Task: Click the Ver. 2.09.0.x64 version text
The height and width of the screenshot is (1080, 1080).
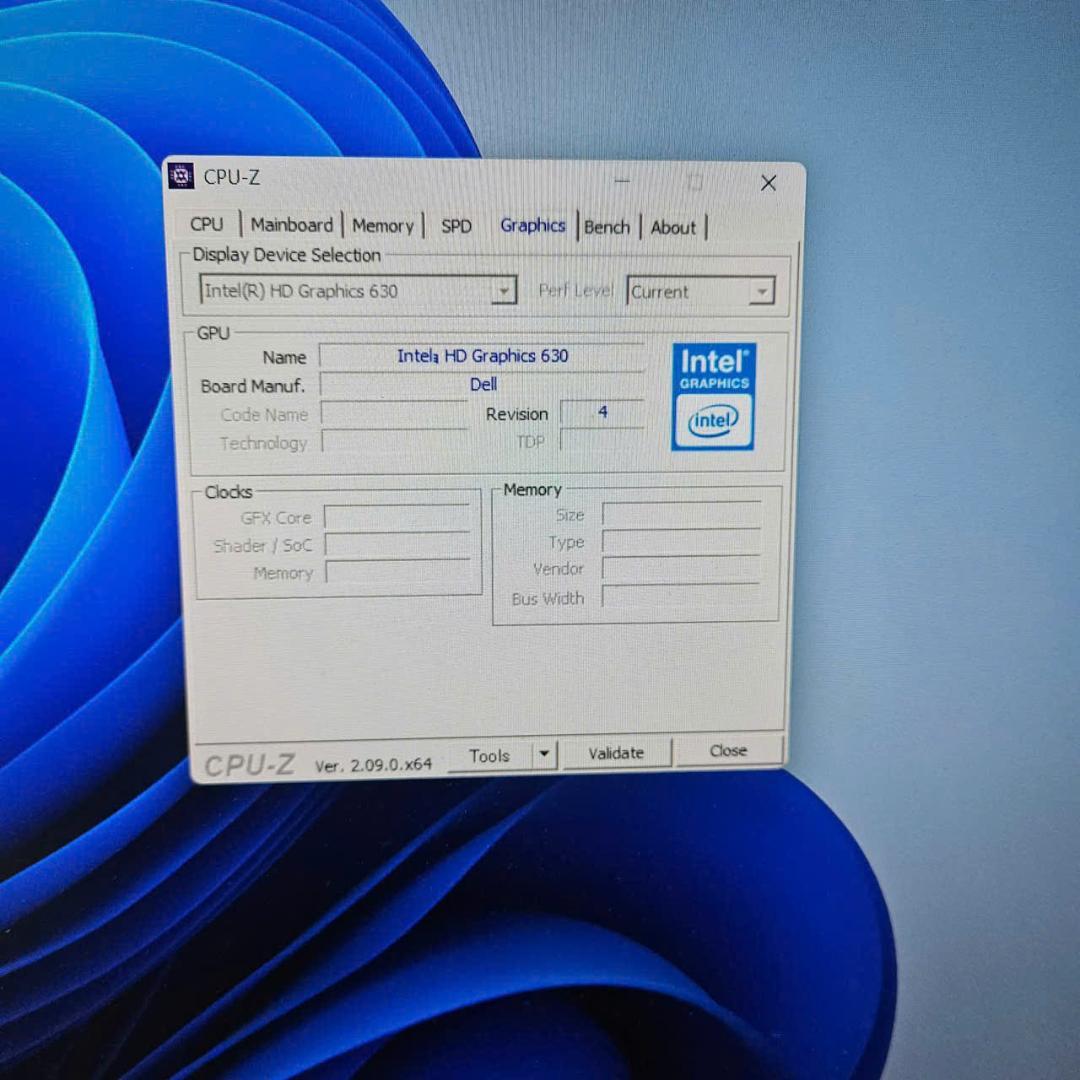Action: pyautogui.click(x=373, y=765)
